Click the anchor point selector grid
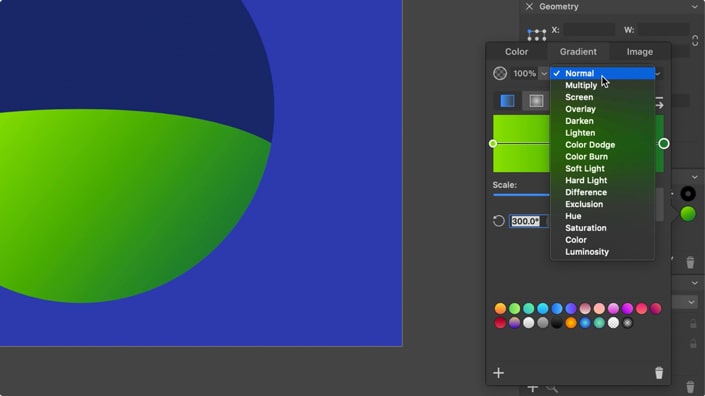Viewport: 705px width, 396px height. 537,34
